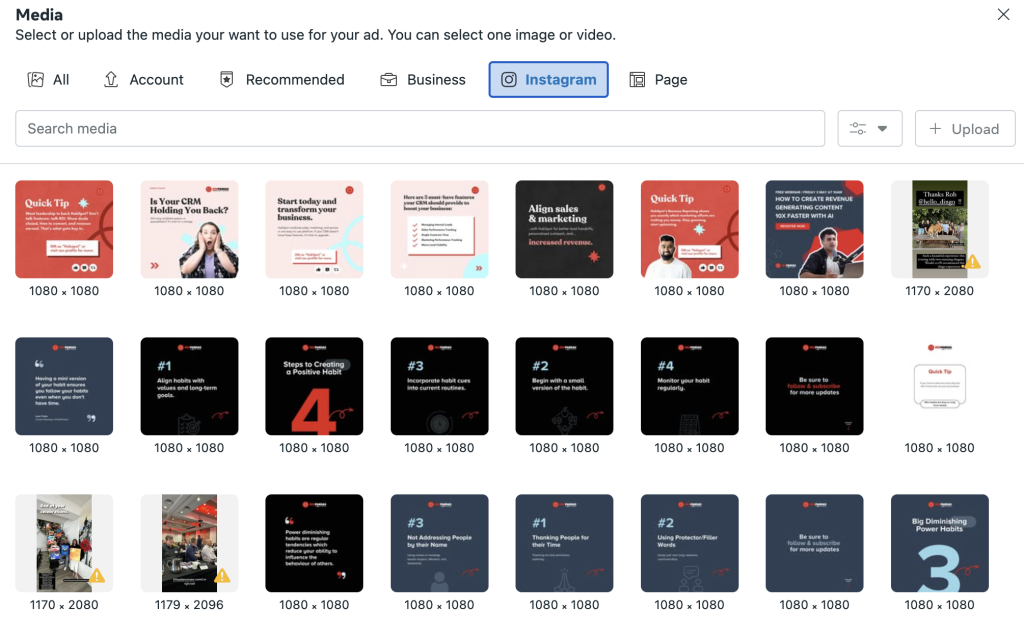Screen dimensions: 1024x633
Task: Click the Upload button
Action: click(964, 128)
